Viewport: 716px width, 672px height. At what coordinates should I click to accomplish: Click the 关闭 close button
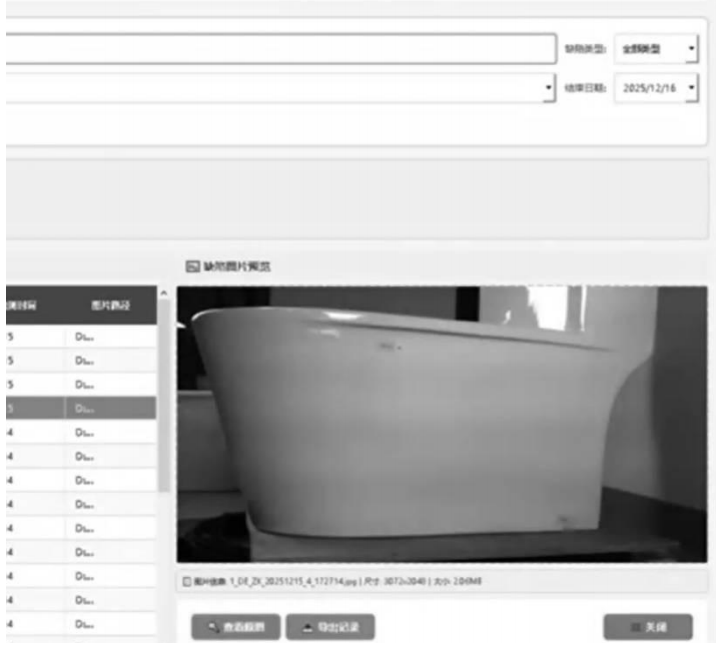(x=647, y=628)
